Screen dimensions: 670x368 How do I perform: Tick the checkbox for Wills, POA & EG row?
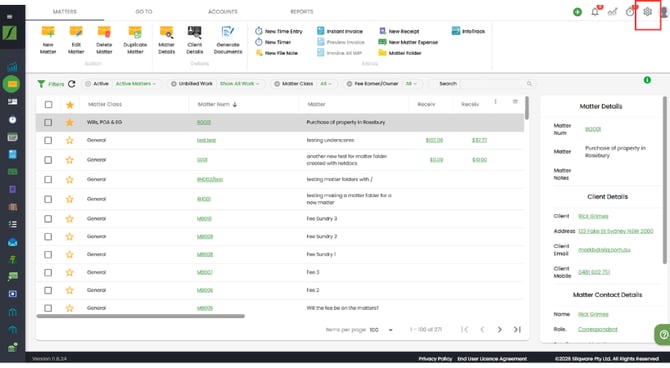pos(48,122)
